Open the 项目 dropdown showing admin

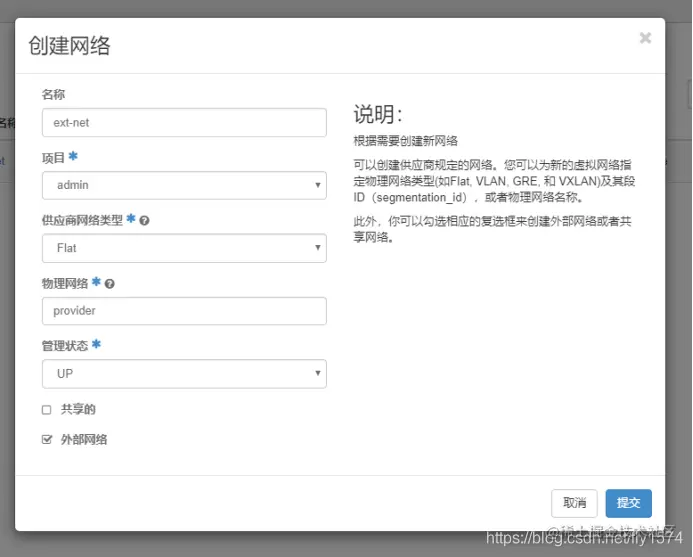click(x=184, y=185)
